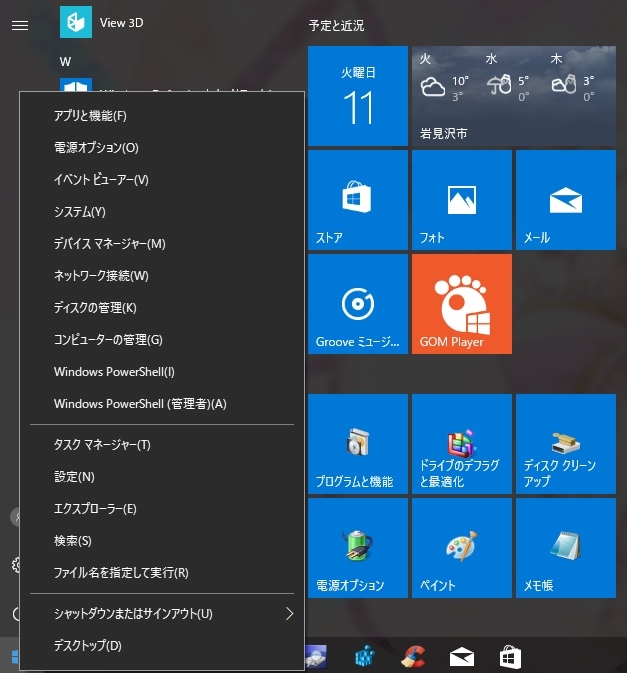Open デバイス マネージャー(M)
627x673 pixels.
[x=162, y=244]
